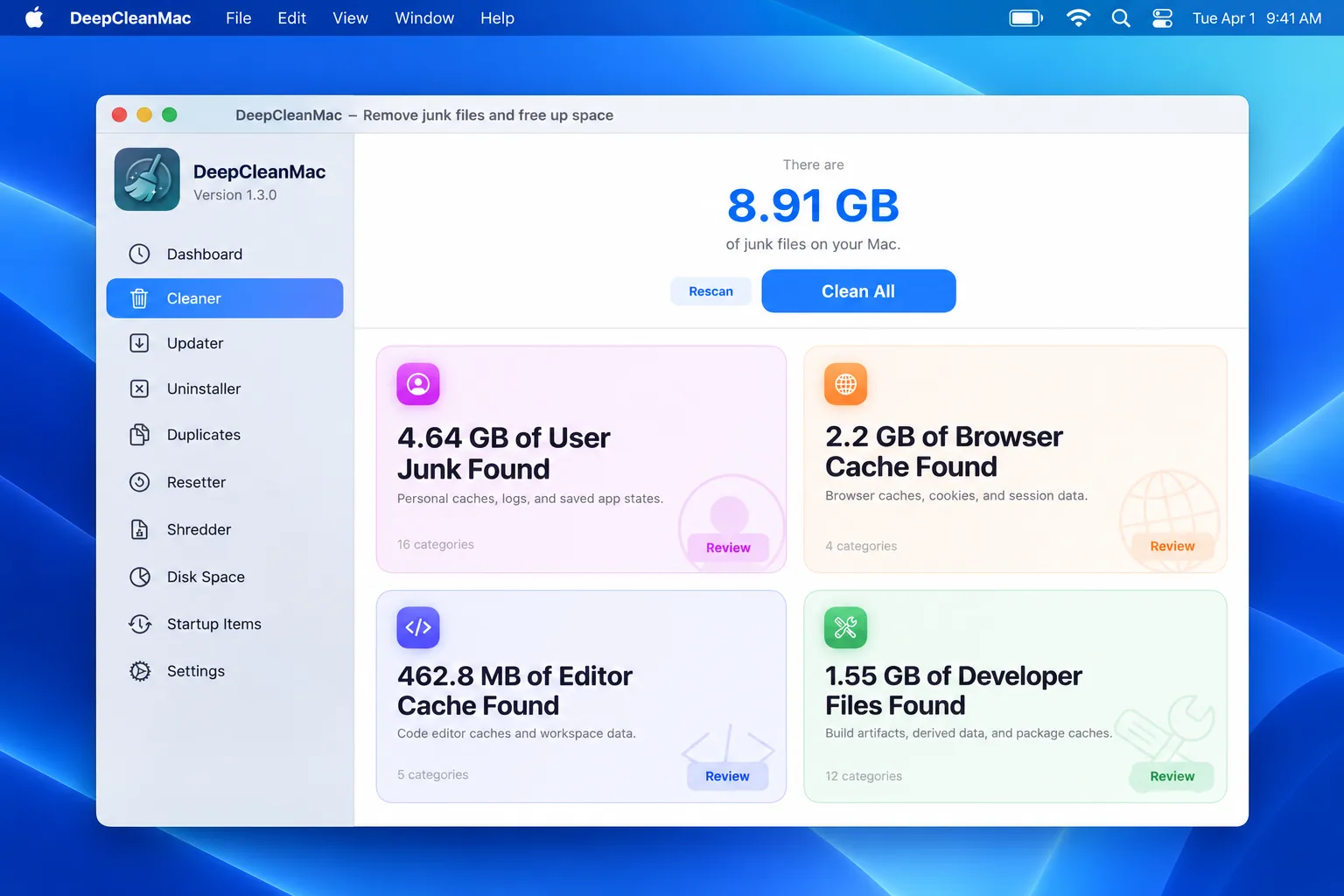
Task: Click 'Browser caches, cookies, and session data.'
Action: (x=956, y=495)
